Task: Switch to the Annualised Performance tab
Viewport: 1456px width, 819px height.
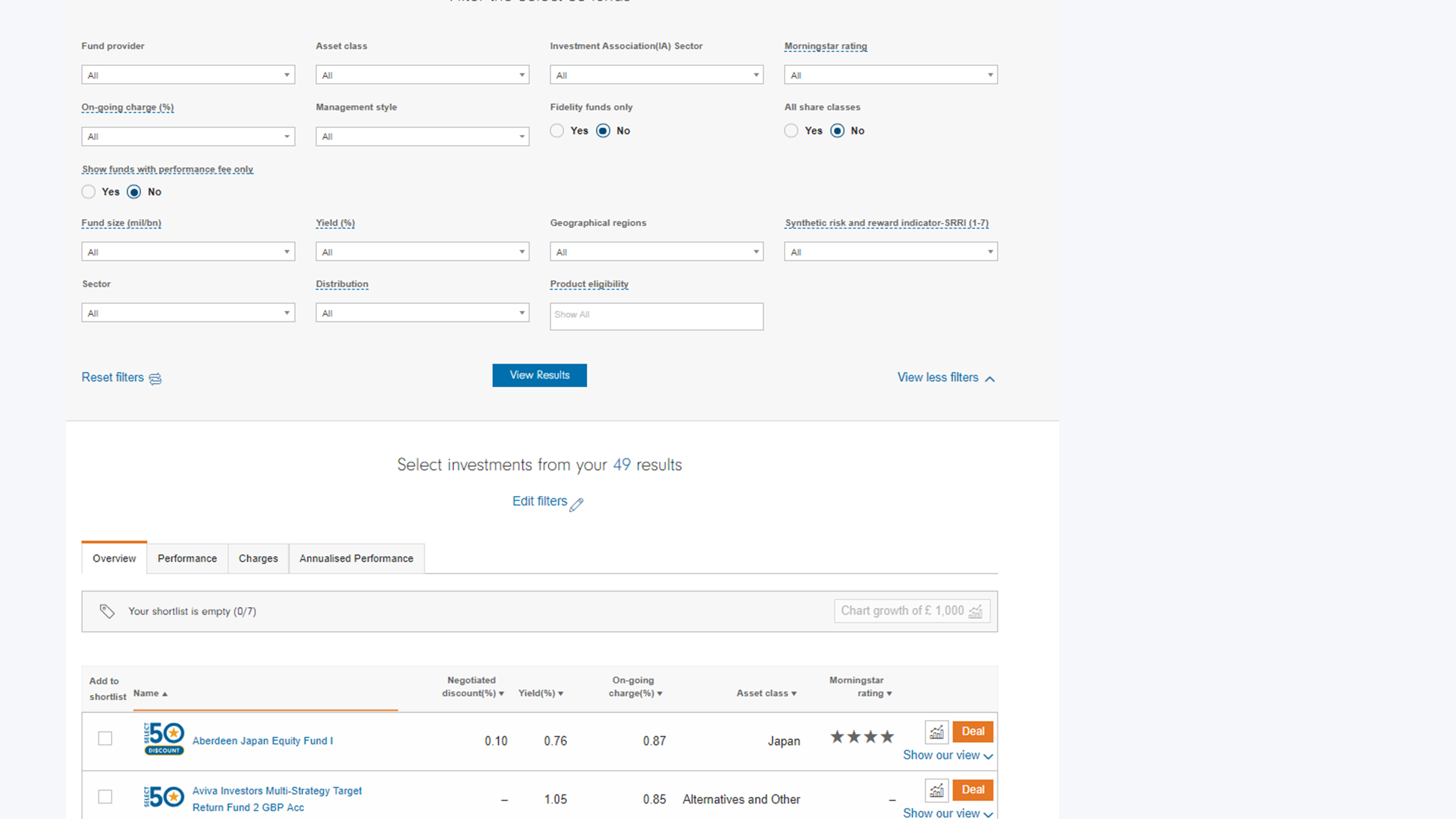Action: click(x=357, y=559)
